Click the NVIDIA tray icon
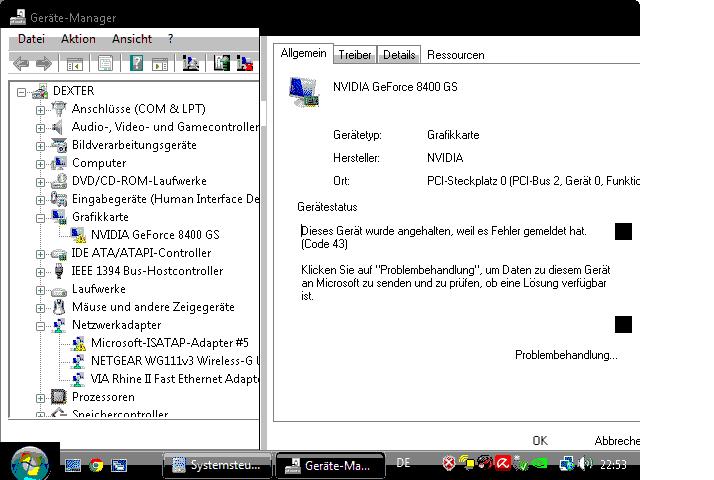714x480 pixels. coord(539,464)
